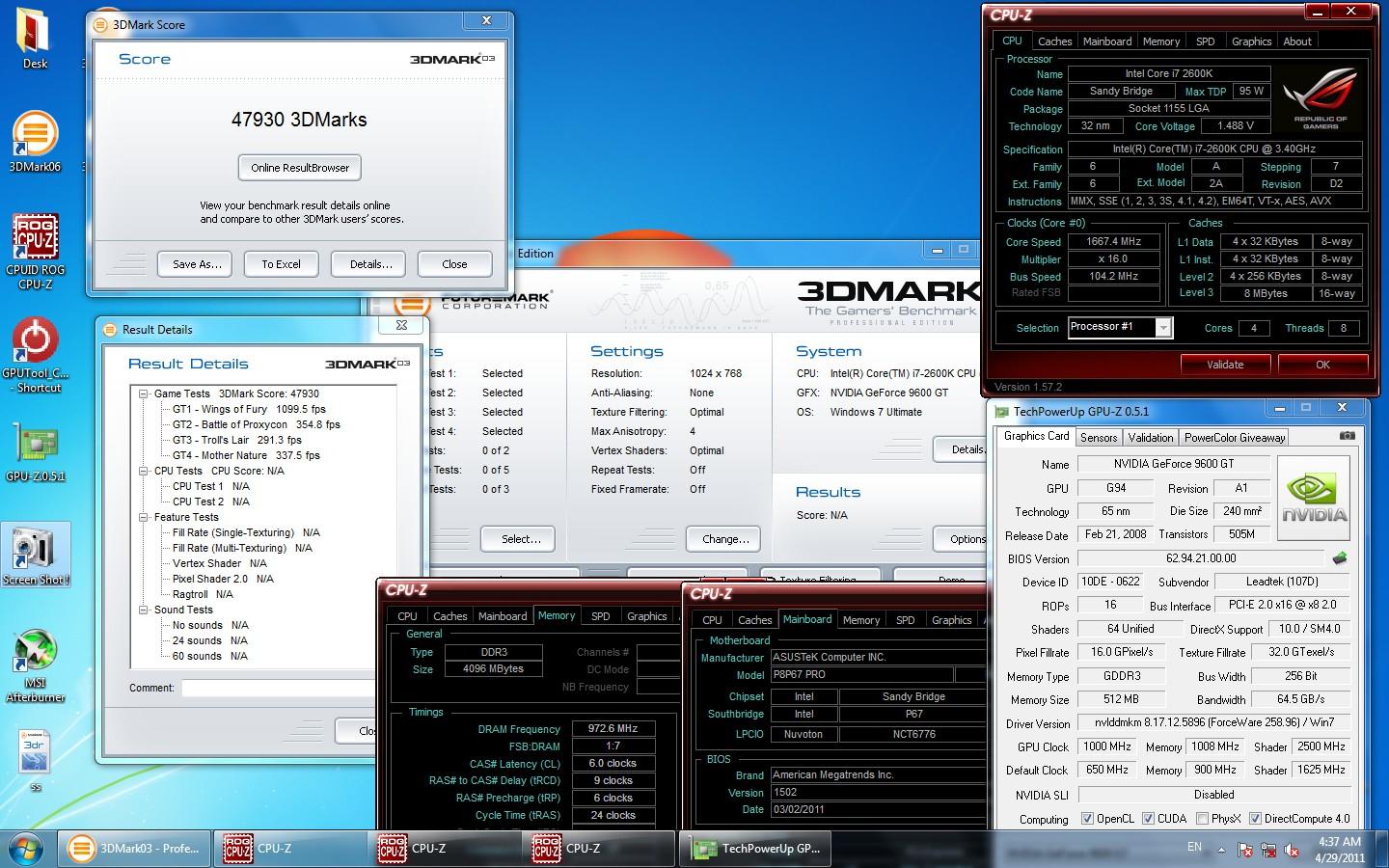Click Save As... in 3DMark Score
Image resolution: width=1389 pixels, height=868 pixels.
(x=197, y=264)
